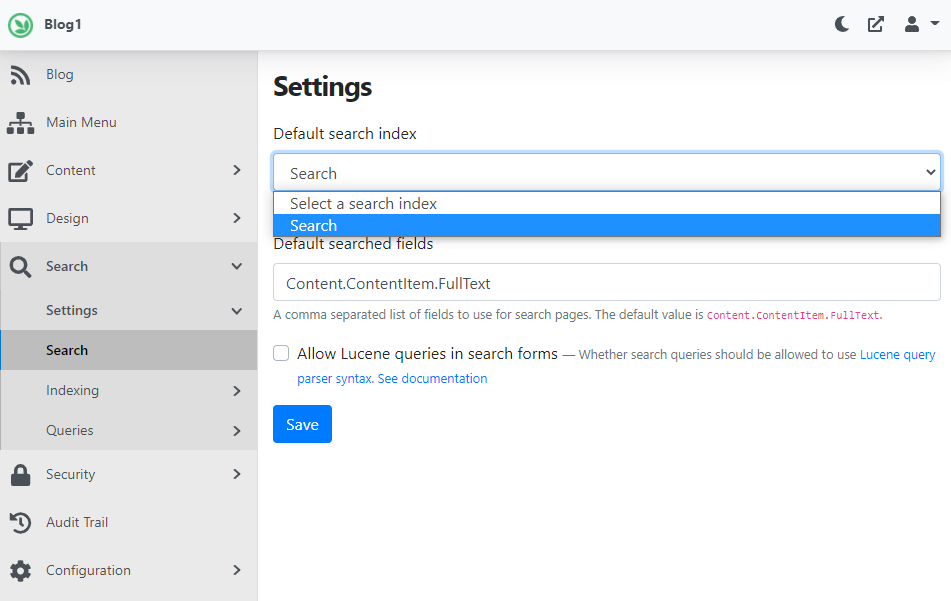Open the site via external link icon
This screenshot has width=951, height=601.
pos(875,24)
